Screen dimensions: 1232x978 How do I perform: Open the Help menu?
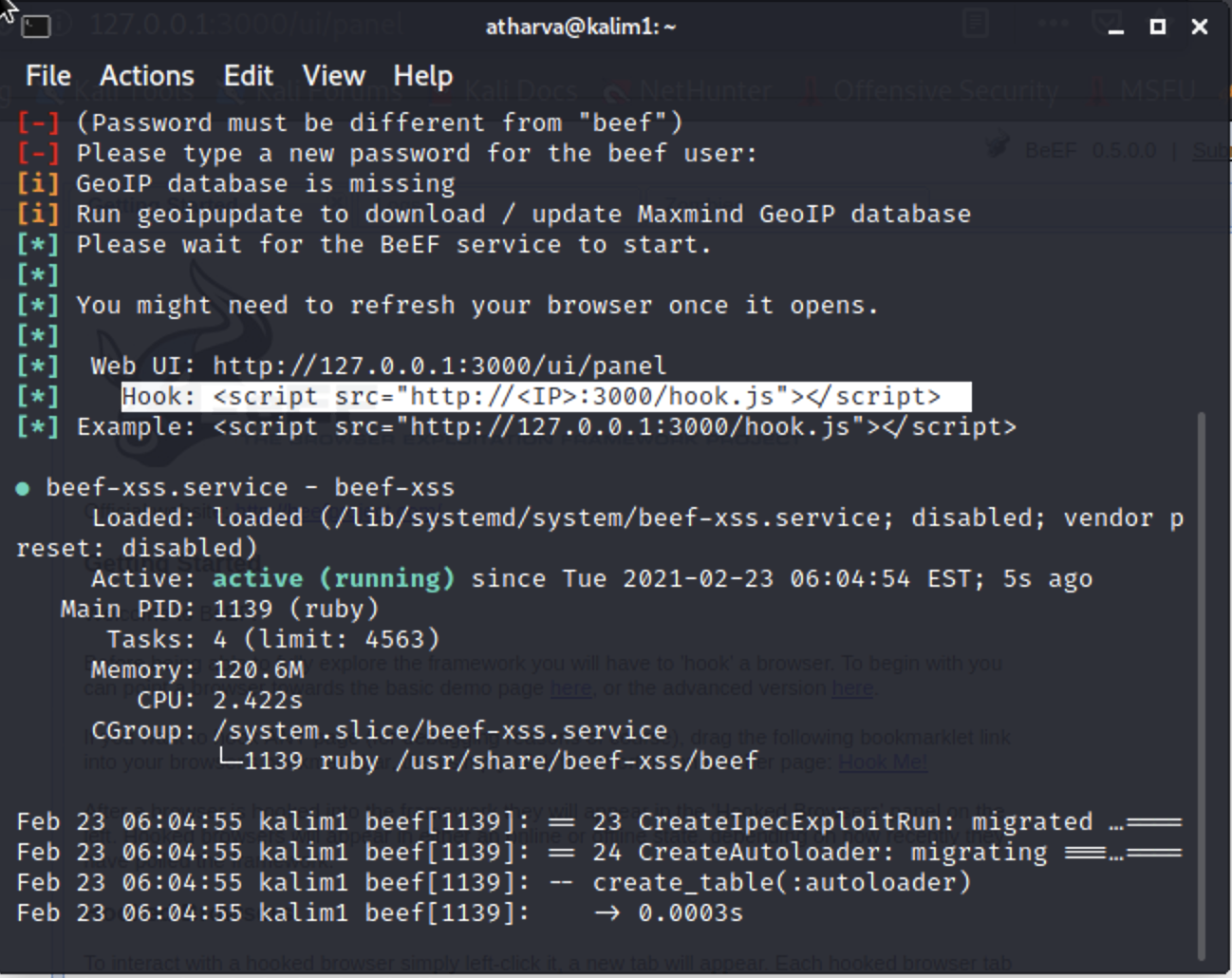pyautogui.click(x=423, y=76)
